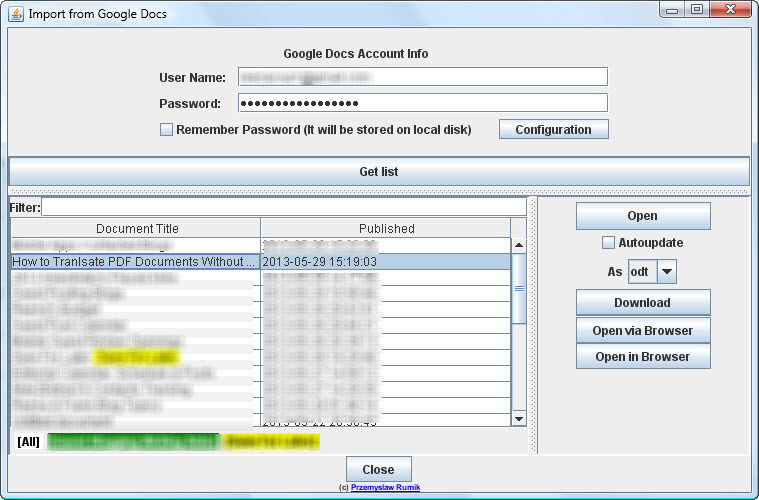Click the Open button
Image resolution: width=759 pixels, height=500 pixels.
tap(643, 216)
